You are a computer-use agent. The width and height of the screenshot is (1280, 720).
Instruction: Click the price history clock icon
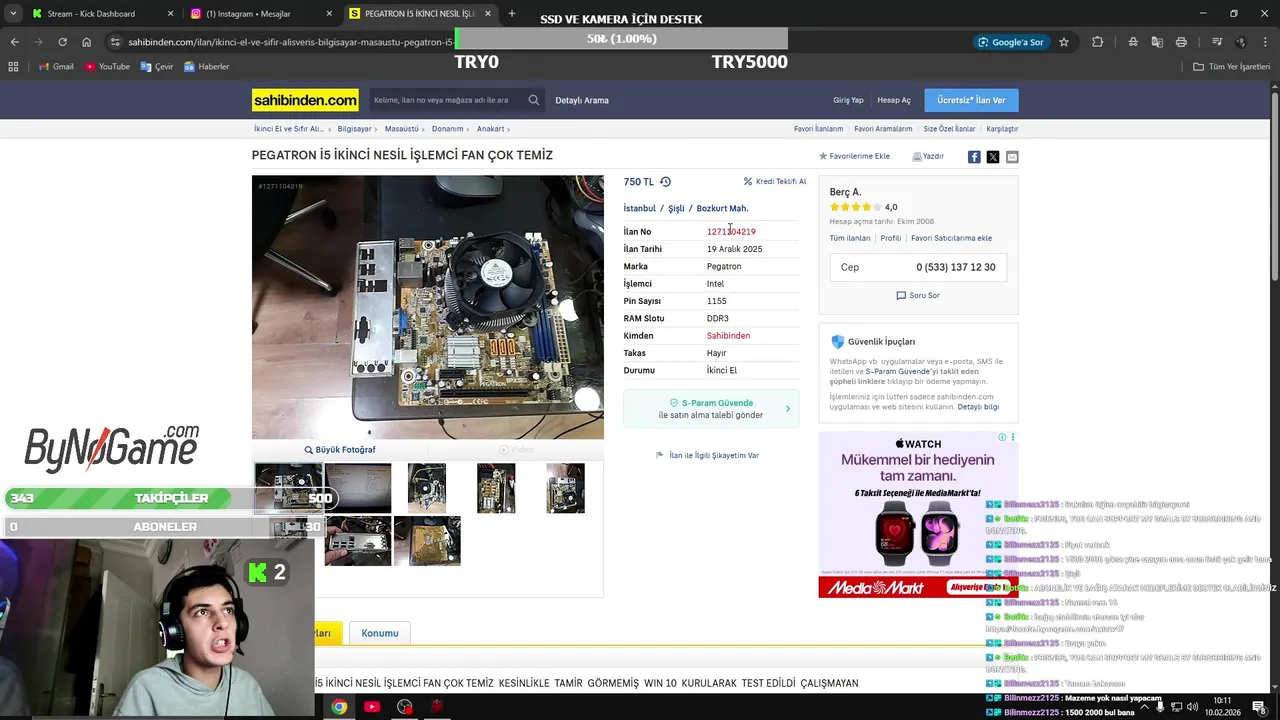tap(665, 182)
